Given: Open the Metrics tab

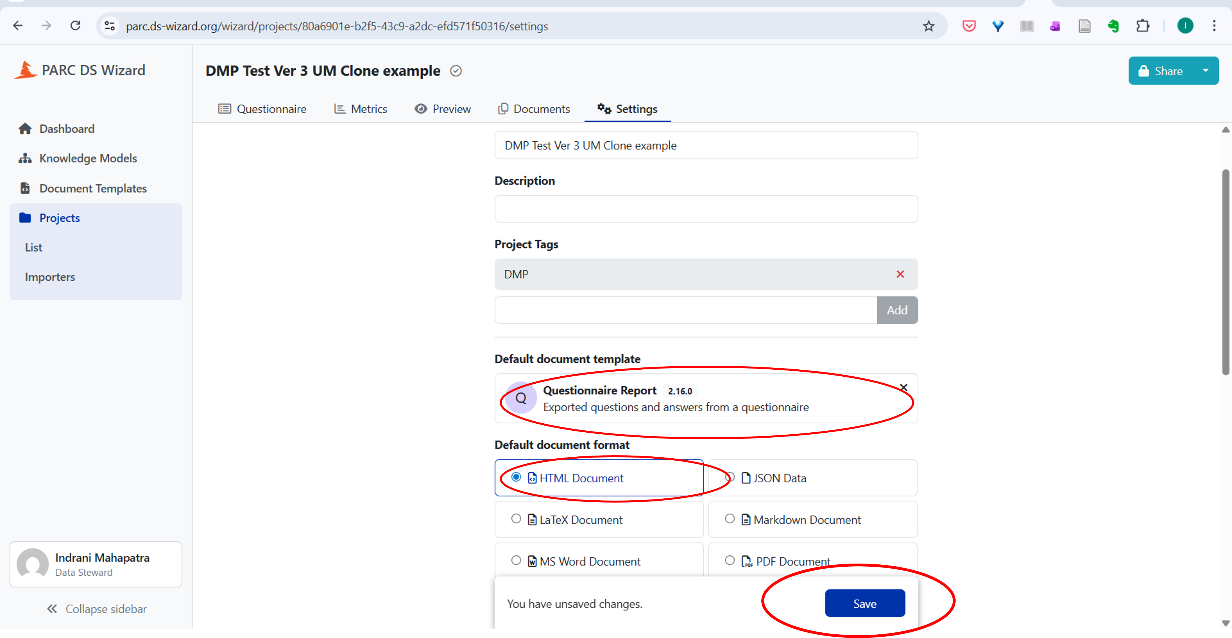Looking at the screenshot, I should point(360,109).
